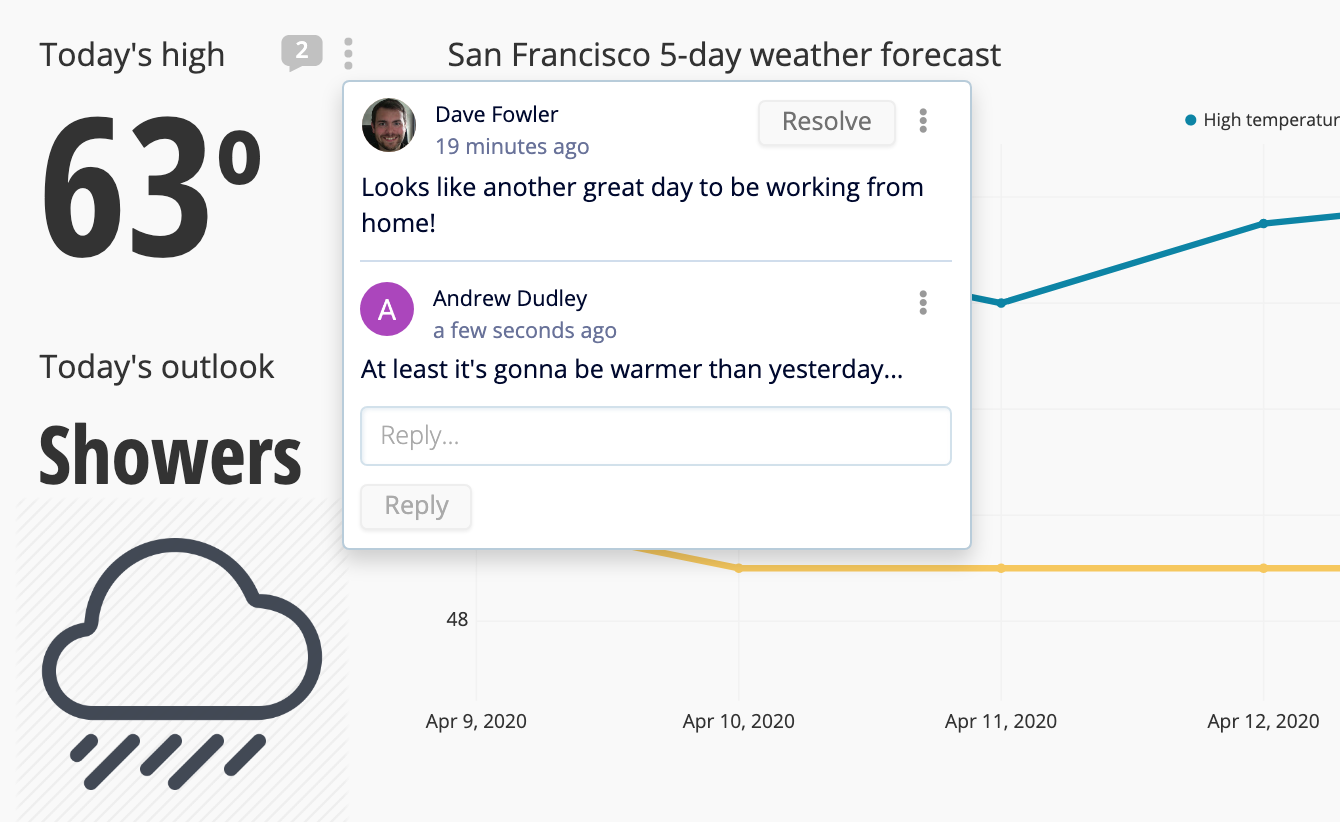Resolve the comment thread
The image size is (1340, 822).
[x=826, y=122]
